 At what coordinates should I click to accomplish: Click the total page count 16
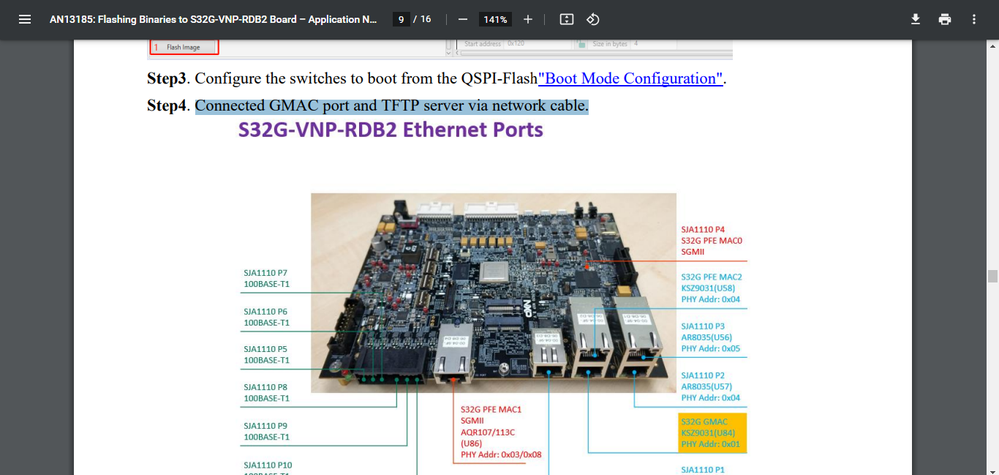click(425, 19)
